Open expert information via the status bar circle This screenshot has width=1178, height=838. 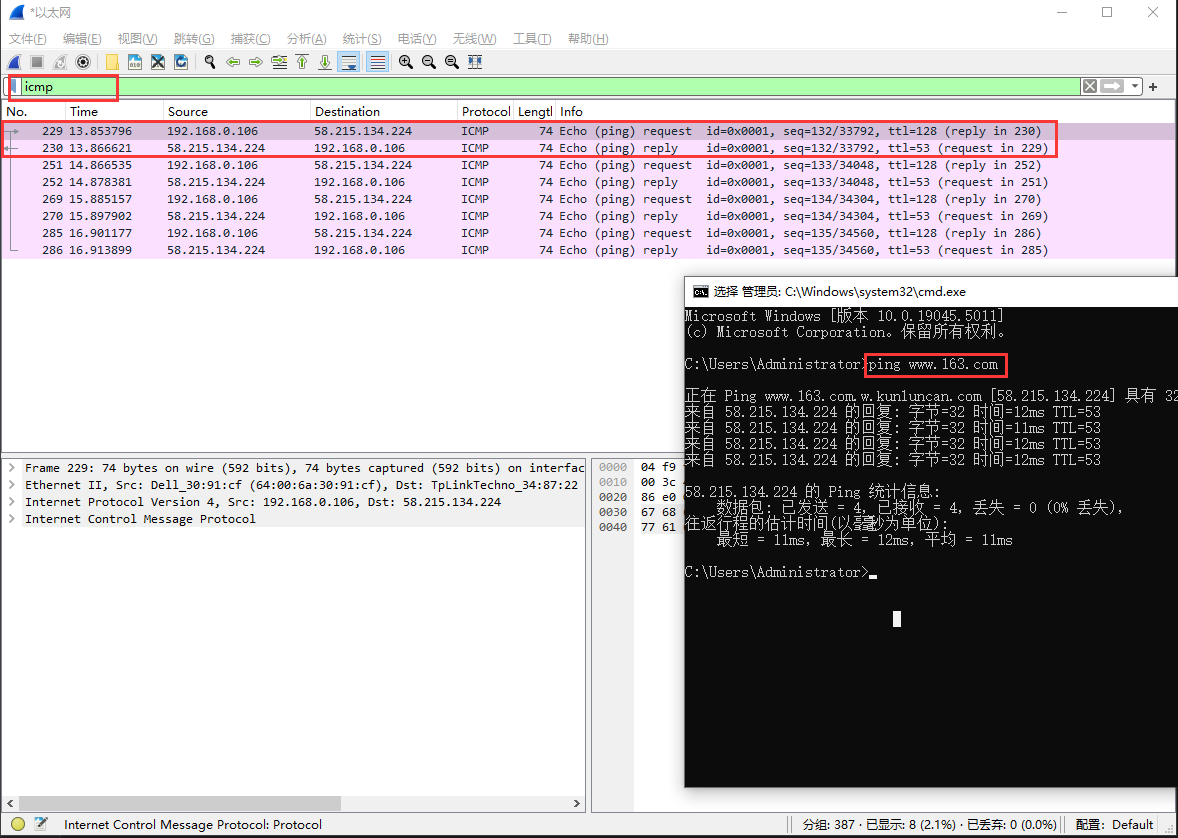coord(18,824)
